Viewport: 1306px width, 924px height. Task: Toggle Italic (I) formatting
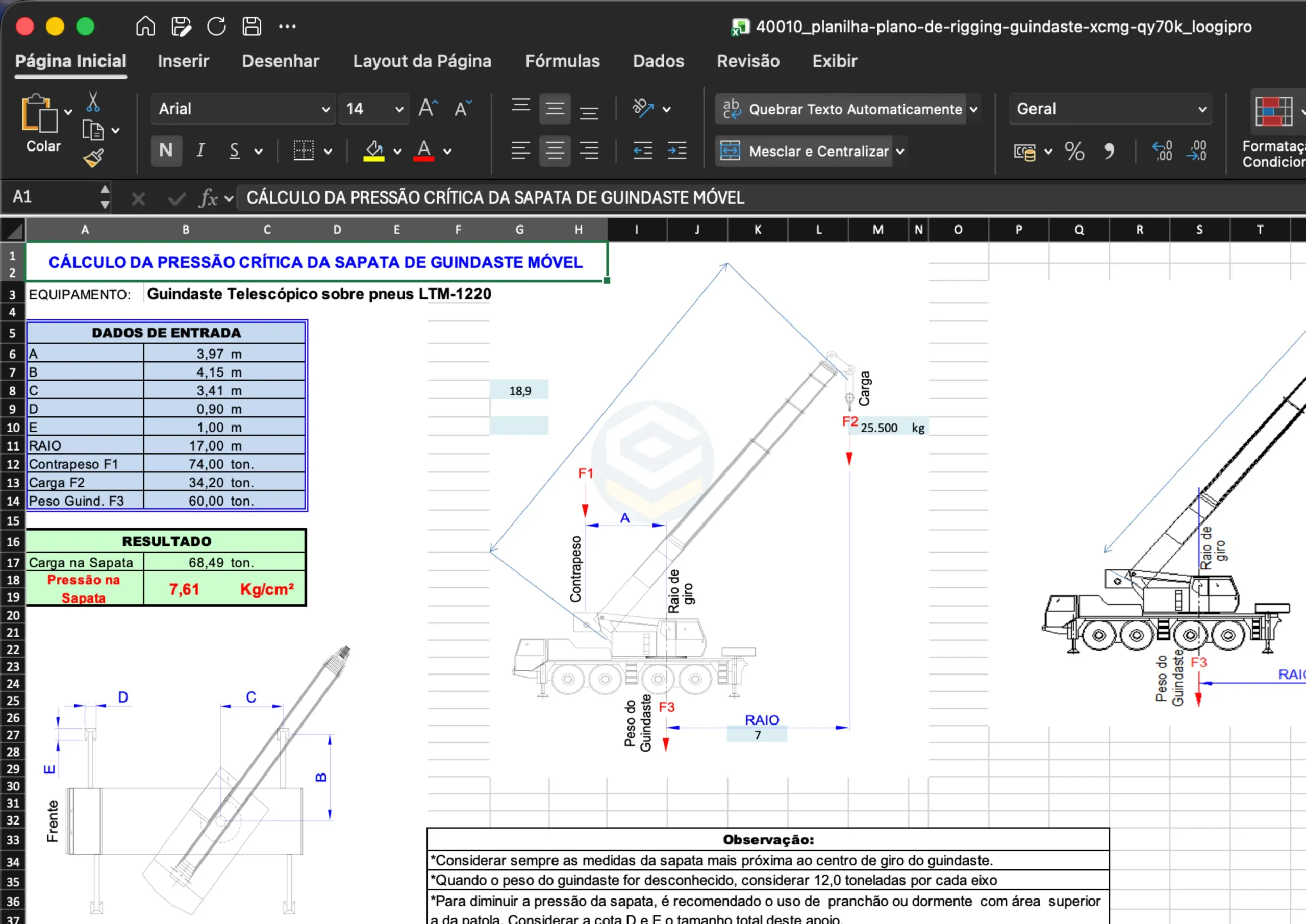pyautogui.click(x=200, y=150)
